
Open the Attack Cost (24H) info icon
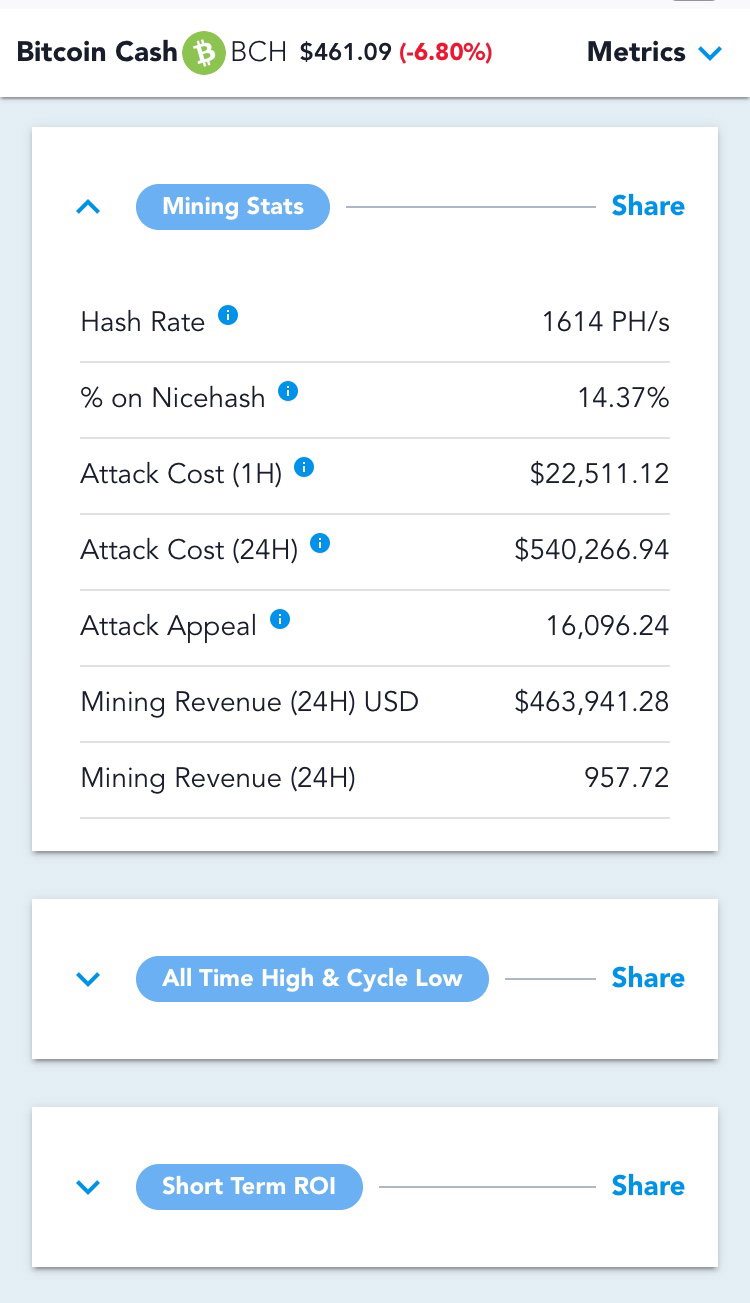320,543
